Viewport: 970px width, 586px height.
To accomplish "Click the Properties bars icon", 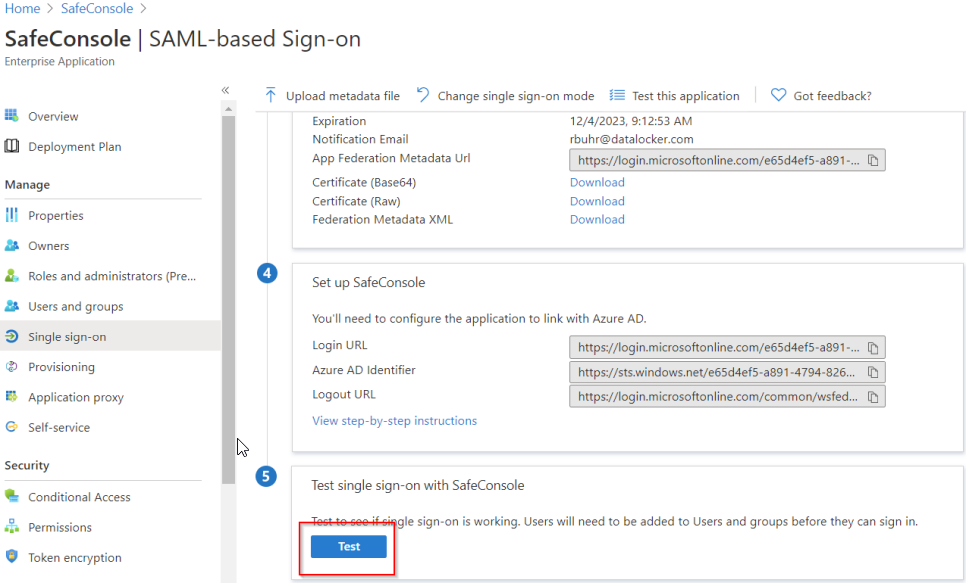I will pyautogui.click(x=11, y=215).
